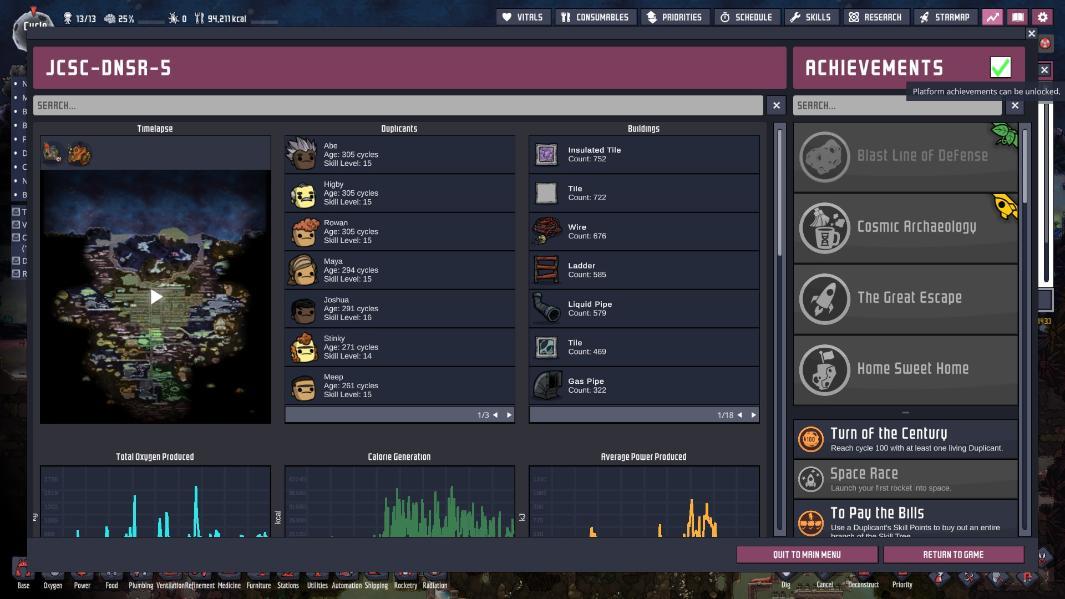Click the Liquid Pipe building icon
The height and width of the screenshot is (599, 1065).
546,308
